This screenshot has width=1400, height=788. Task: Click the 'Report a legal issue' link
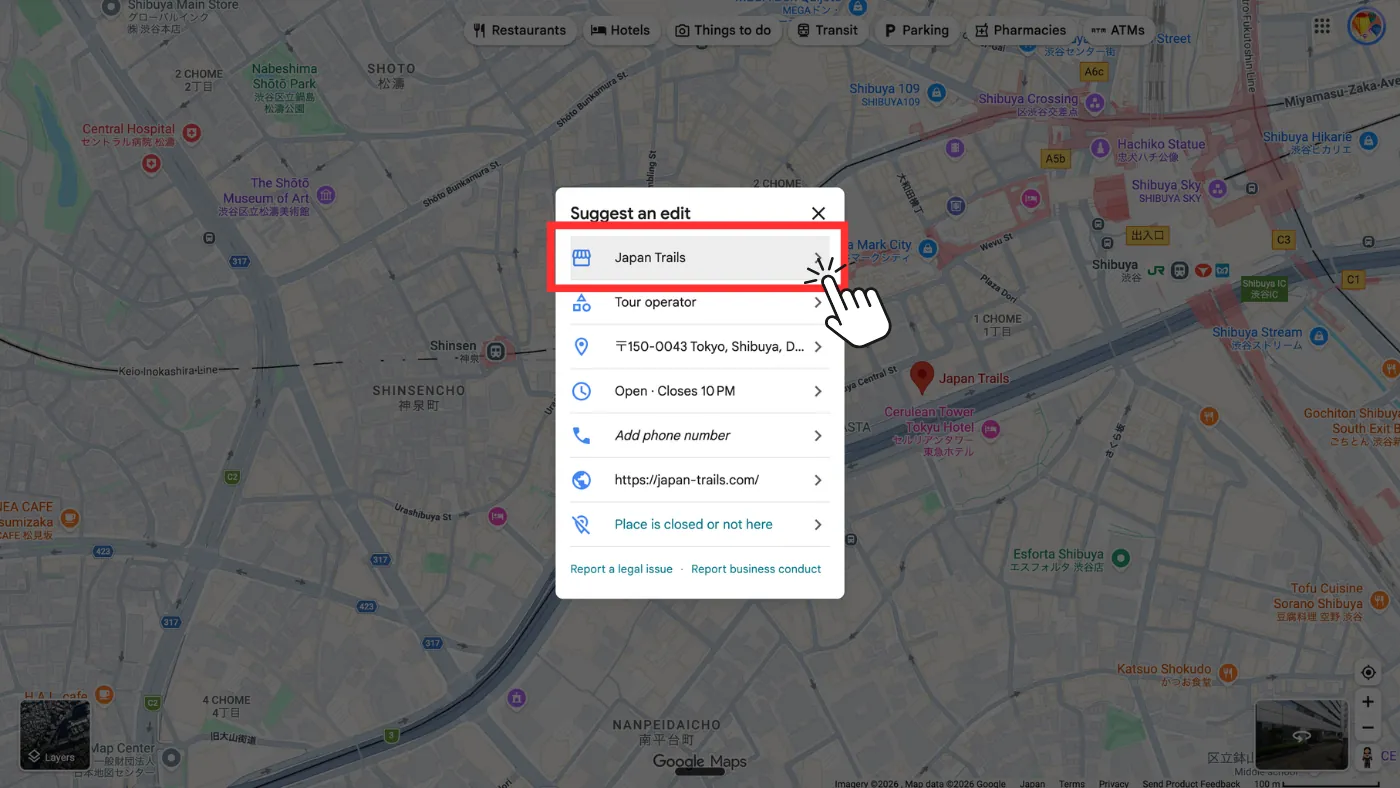(621, 569)
